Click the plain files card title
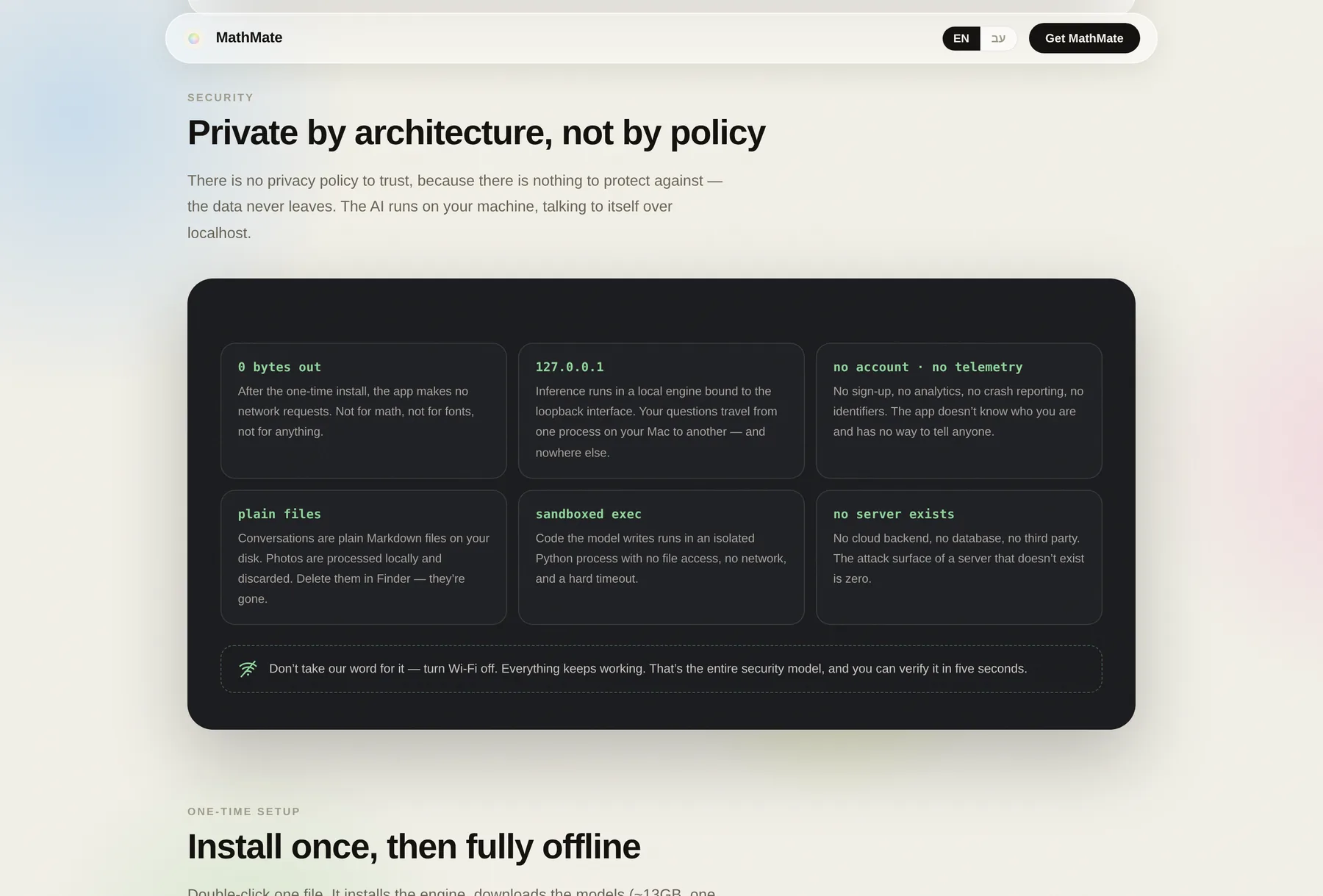 (x=279, y=514)
